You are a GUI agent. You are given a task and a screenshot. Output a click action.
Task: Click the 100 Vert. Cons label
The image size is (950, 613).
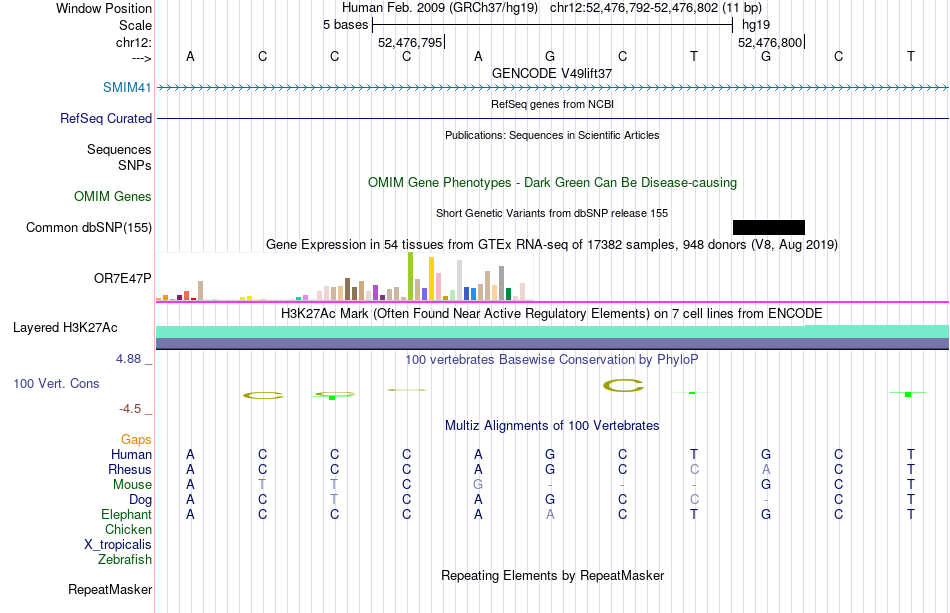click(x=56, y=383)
